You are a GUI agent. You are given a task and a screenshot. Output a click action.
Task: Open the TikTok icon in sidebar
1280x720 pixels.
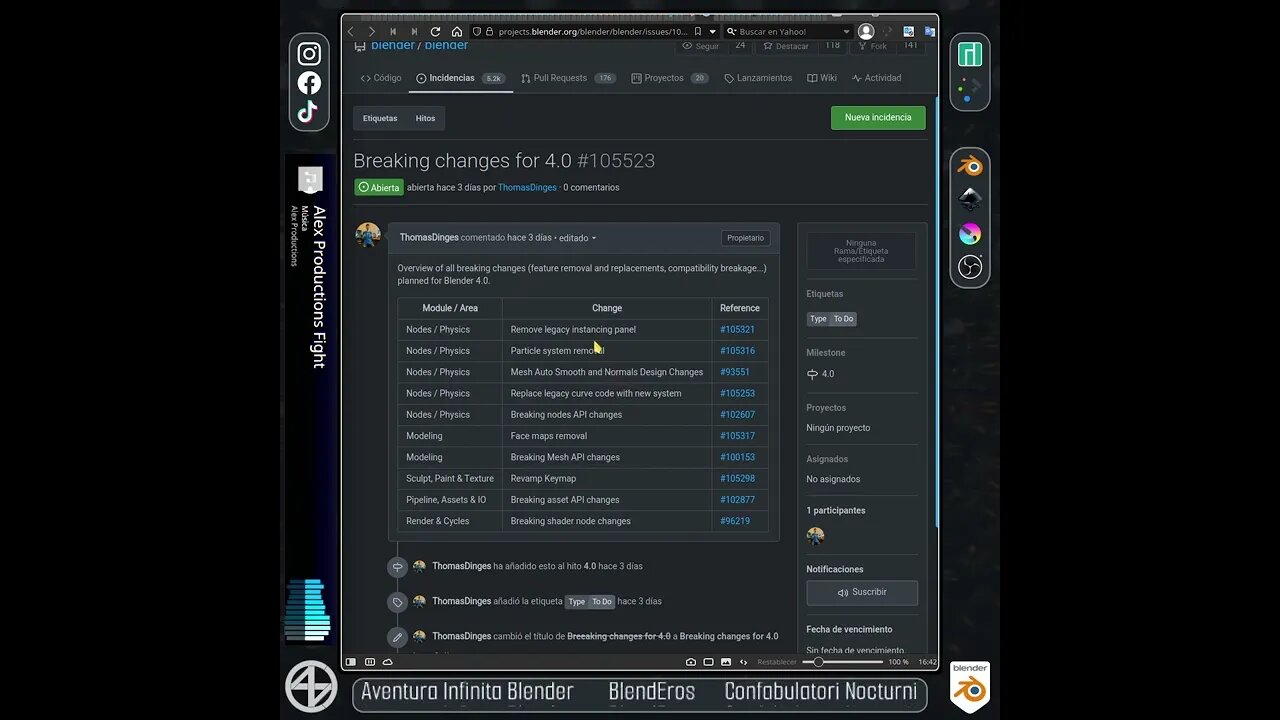[308, 111]
